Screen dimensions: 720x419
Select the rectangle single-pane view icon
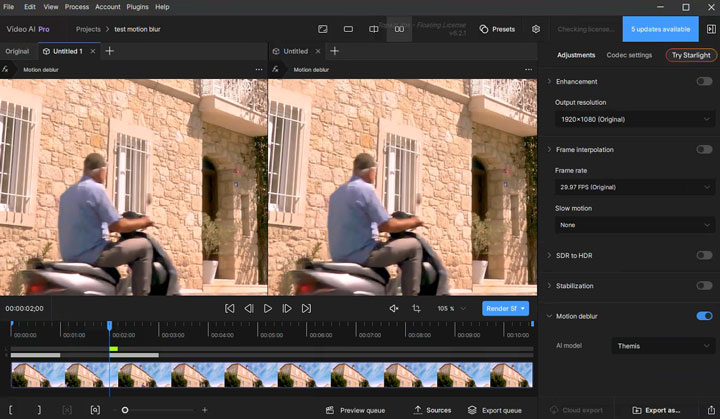click(x=349, y=29)
